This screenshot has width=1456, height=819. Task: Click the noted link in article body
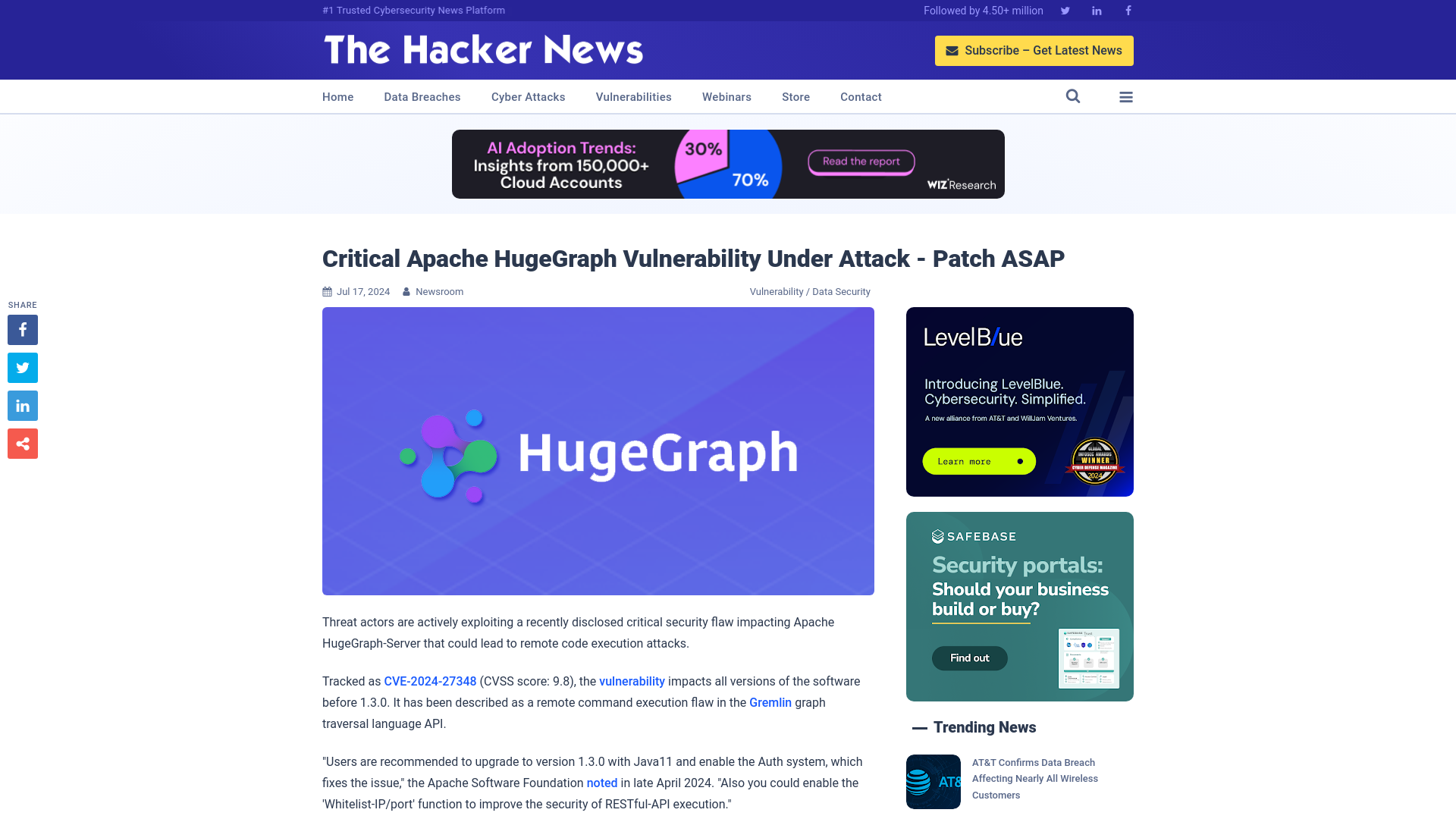pyautogui.click(x=602, y=783)
